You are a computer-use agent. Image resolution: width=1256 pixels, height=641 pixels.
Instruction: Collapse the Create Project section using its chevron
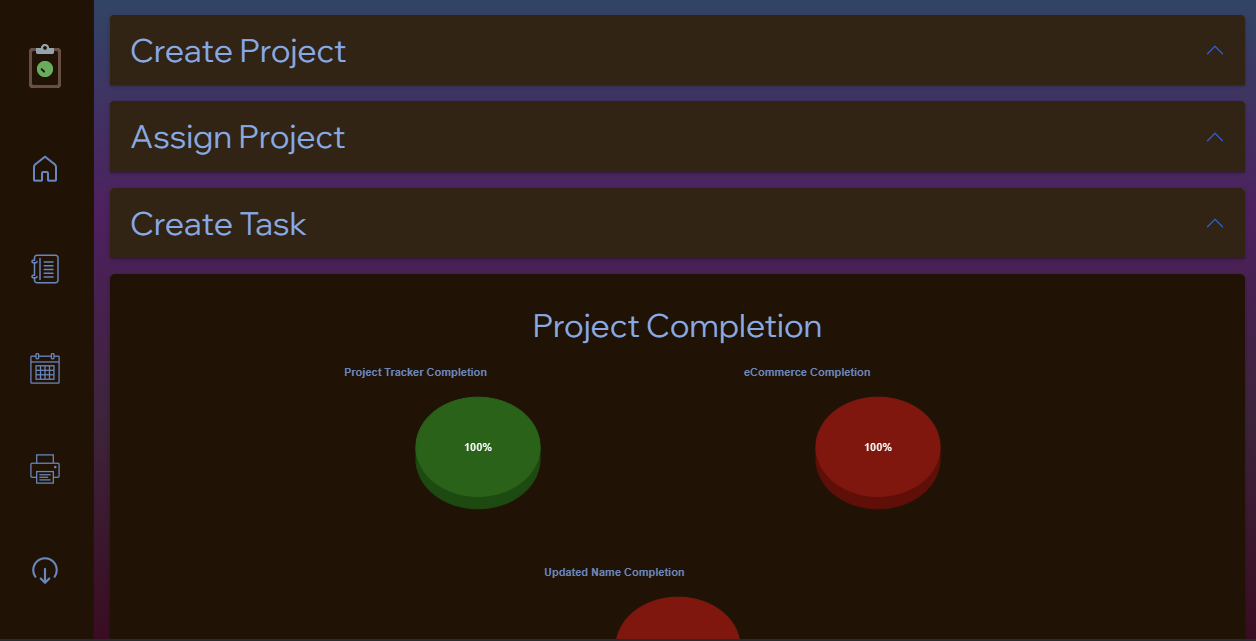pyautogui.click(x=1214, y=50)
